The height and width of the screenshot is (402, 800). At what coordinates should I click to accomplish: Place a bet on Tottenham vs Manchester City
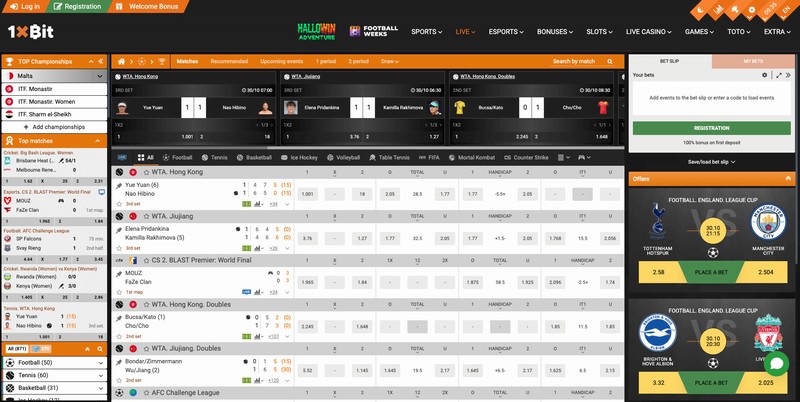711,272
